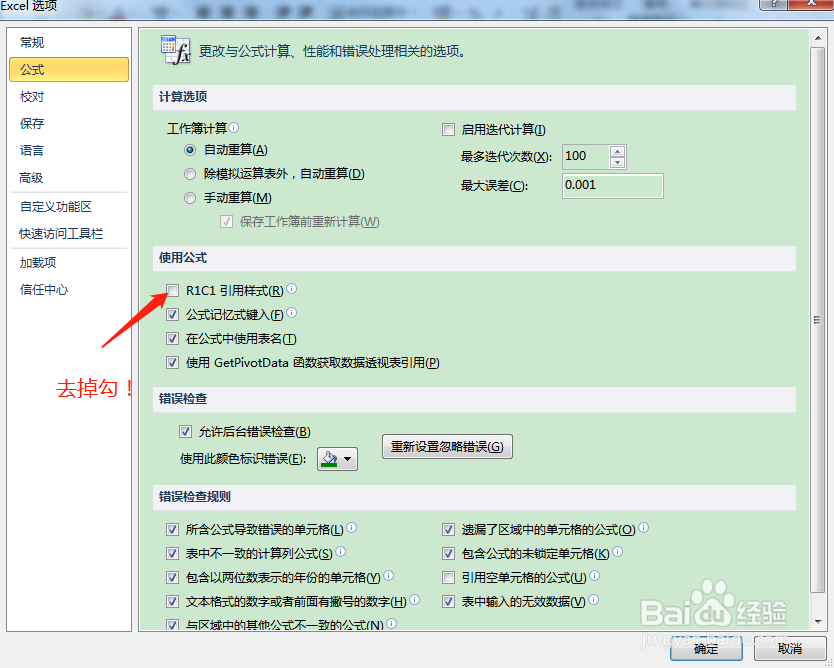The image size is (834, 668).
Task: Click the 确定 button to confirm
Action: click(x=706, y=648)
